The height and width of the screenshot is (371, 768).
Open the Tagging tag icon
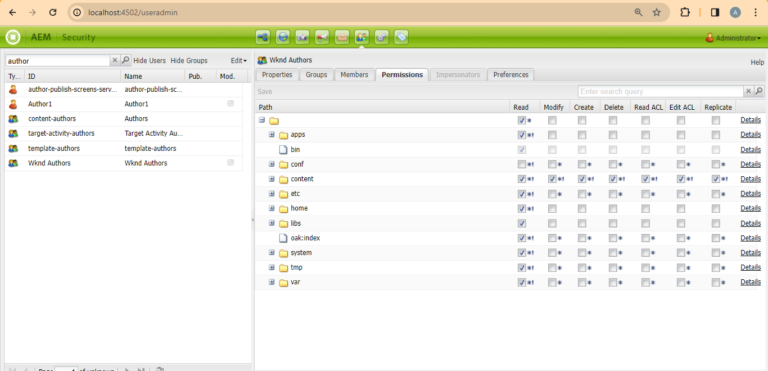[x=401, y=37]
